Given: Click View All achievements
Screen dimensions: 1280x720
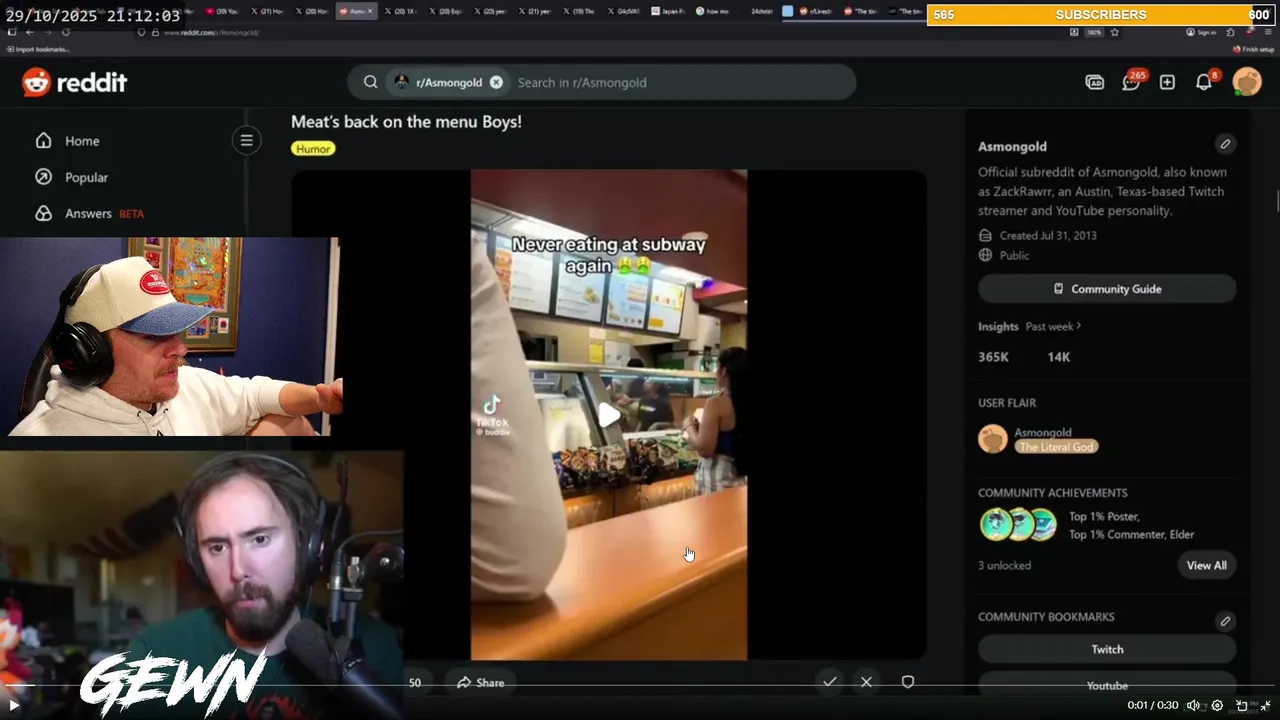Looking at the screenshot, I should 1206,565.
